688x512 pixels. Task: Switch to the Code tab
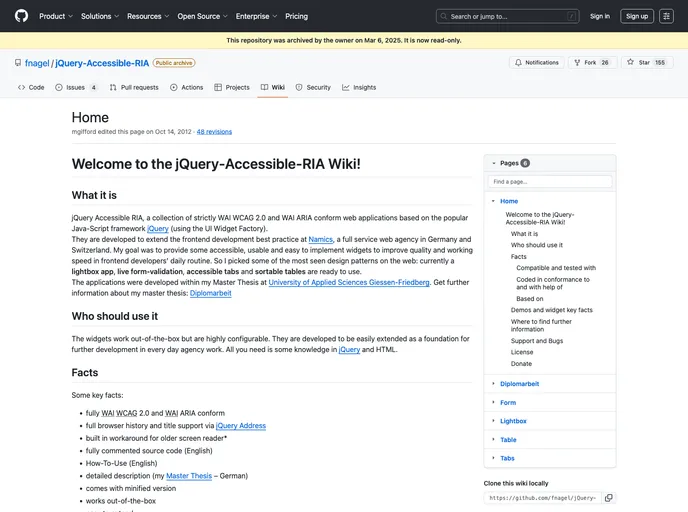[x=31, y=87]
